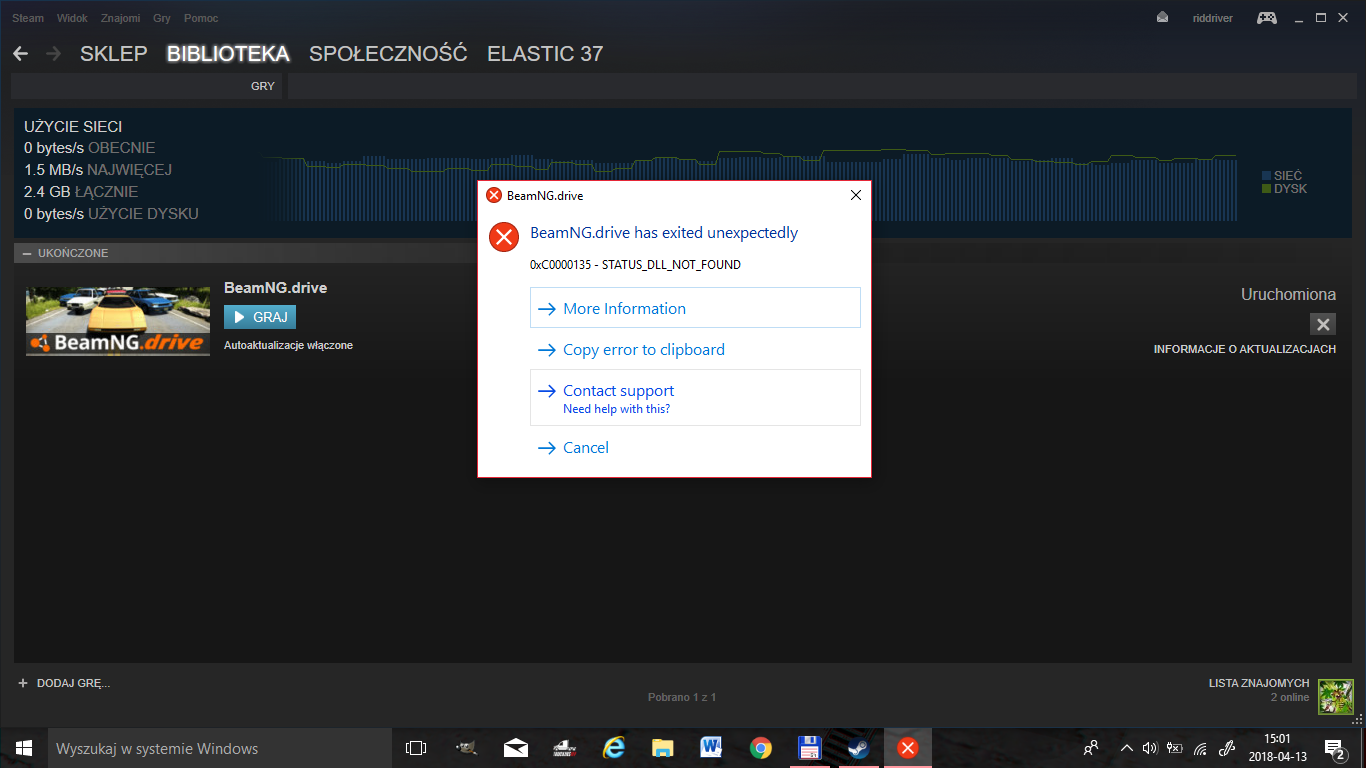Click the DYSK legend color swatch

click(x=1266, y=188)
